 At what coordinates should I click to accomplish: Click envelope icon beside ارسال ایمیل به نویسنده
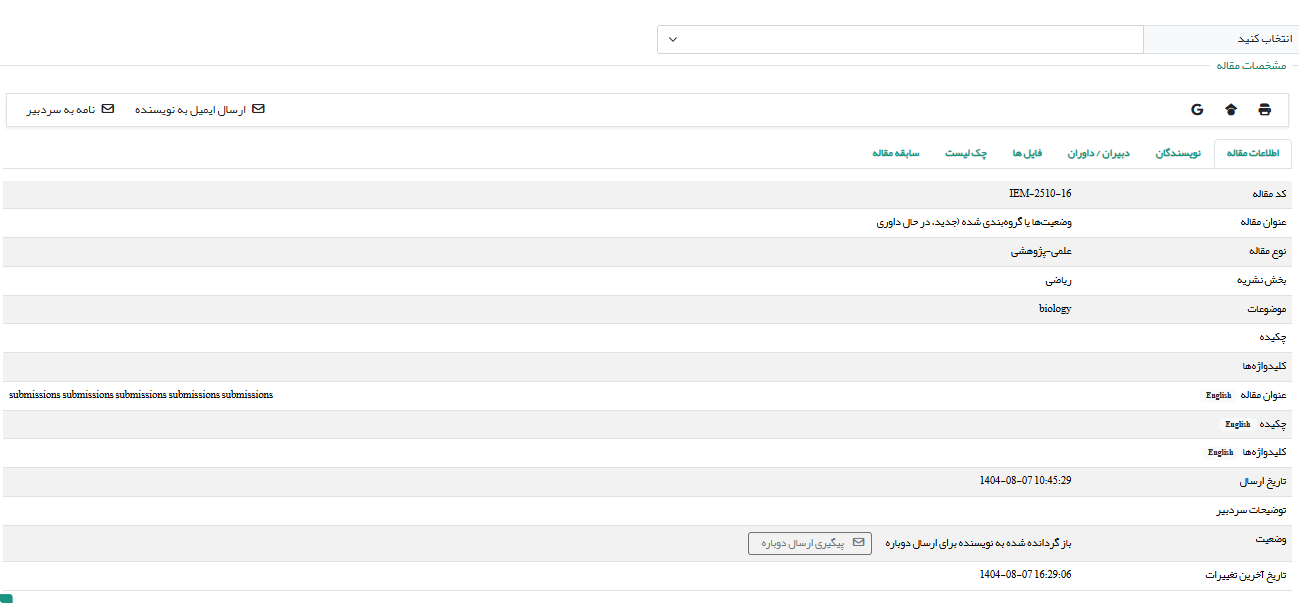[x=258, y=109]
